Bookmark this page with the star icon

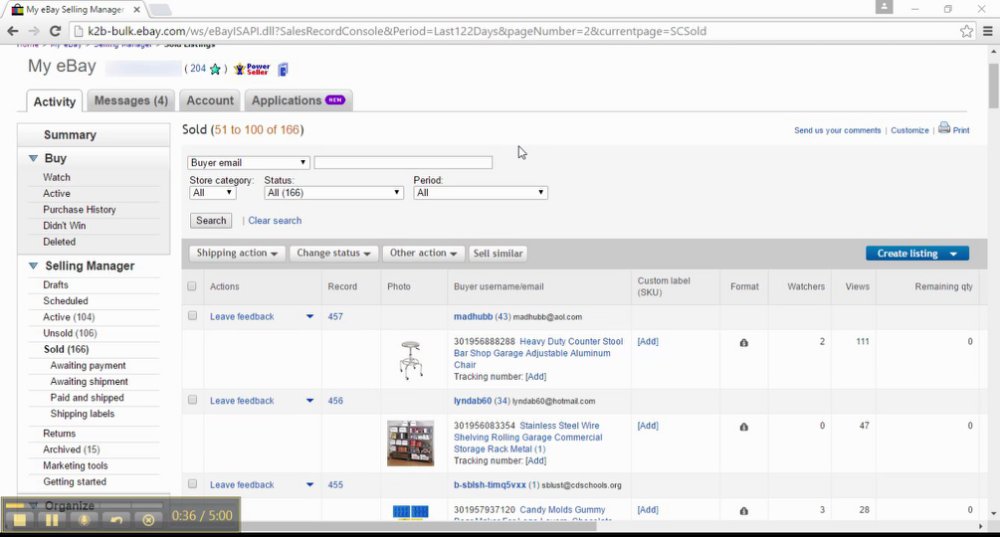tap(967, 31)
